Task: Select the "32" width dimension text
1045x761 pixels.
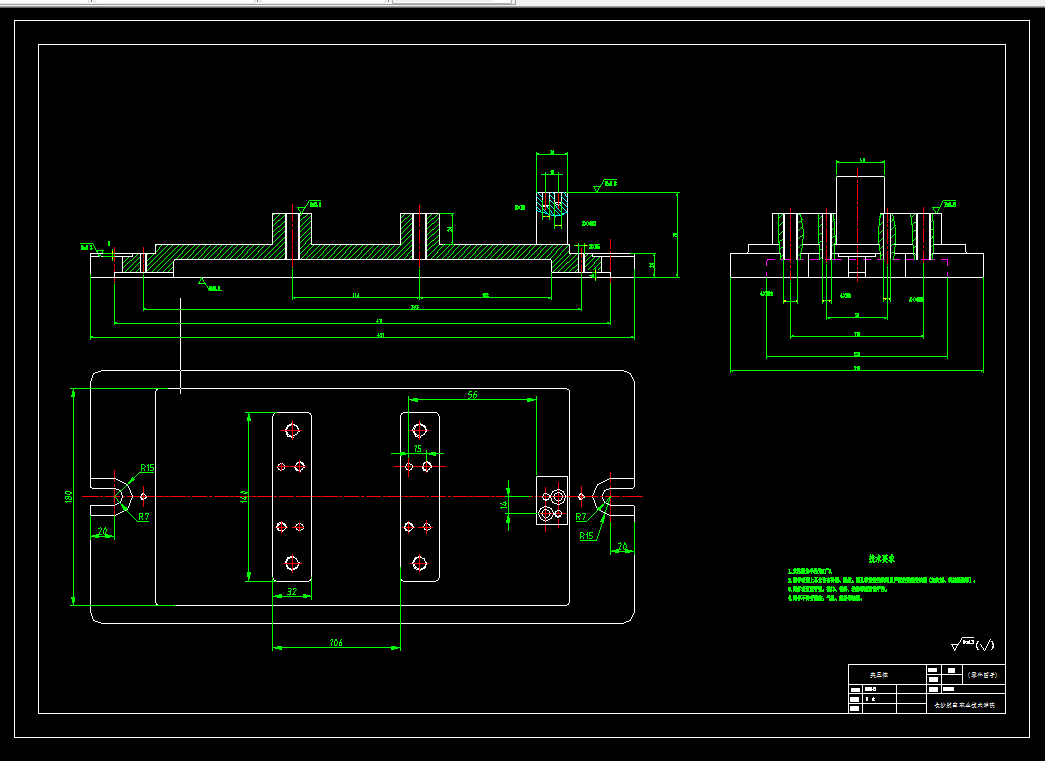Action: point(292,591)
